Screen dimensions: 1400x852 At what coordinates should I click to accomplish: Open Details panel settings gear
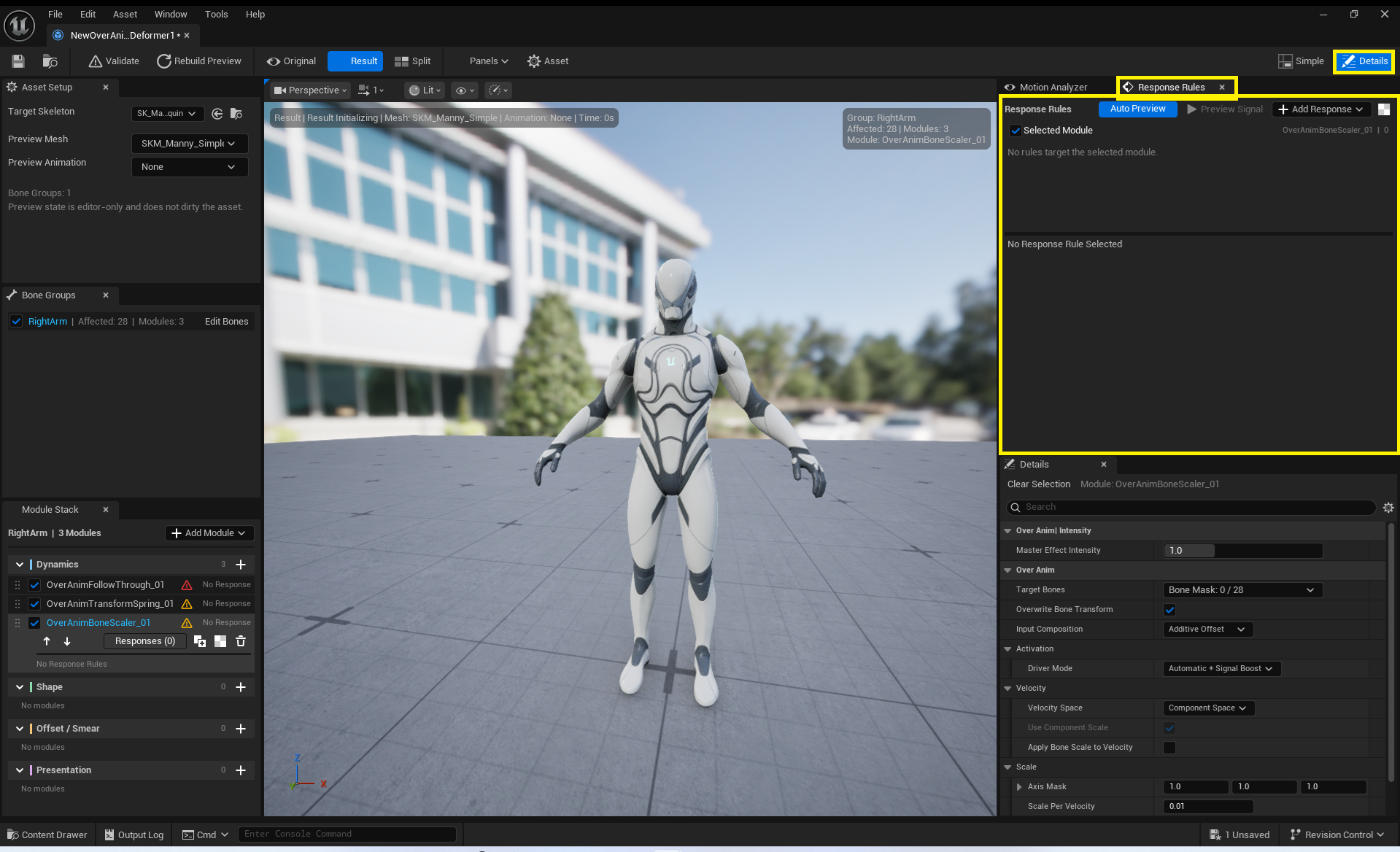click(x=1388, y=508)
